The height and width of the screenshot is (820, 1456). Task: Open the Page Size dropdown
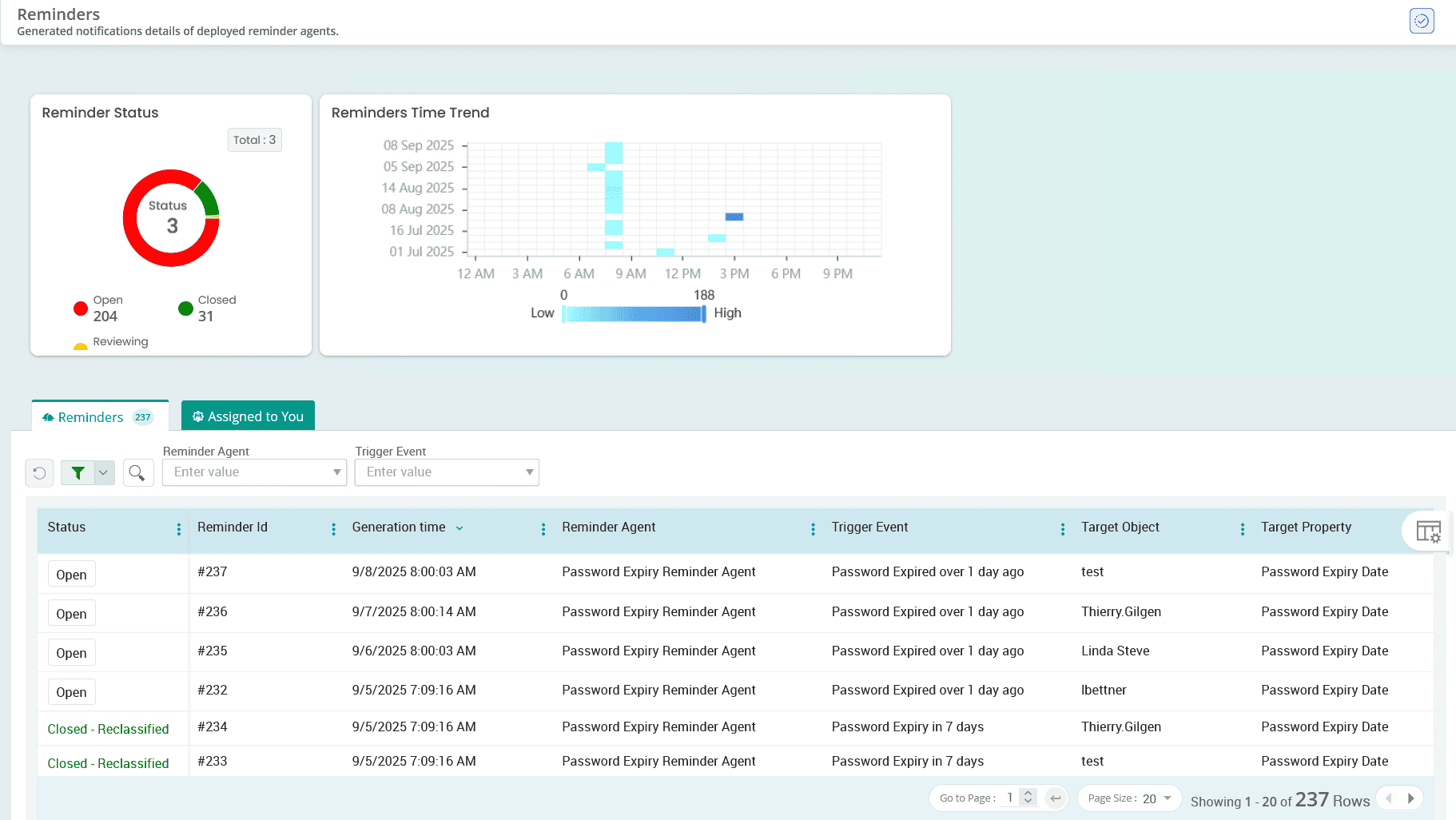pyautogui.click(x=1167, y=798)
